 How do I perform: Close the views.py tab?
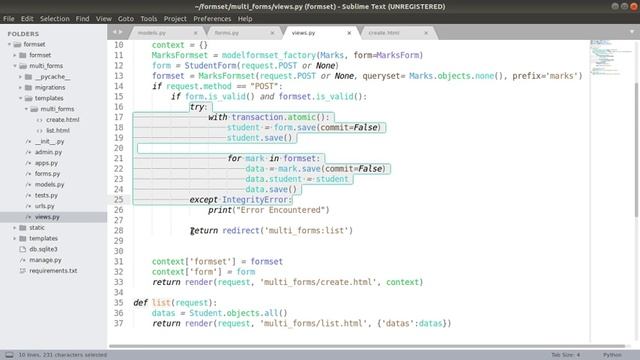349,33
